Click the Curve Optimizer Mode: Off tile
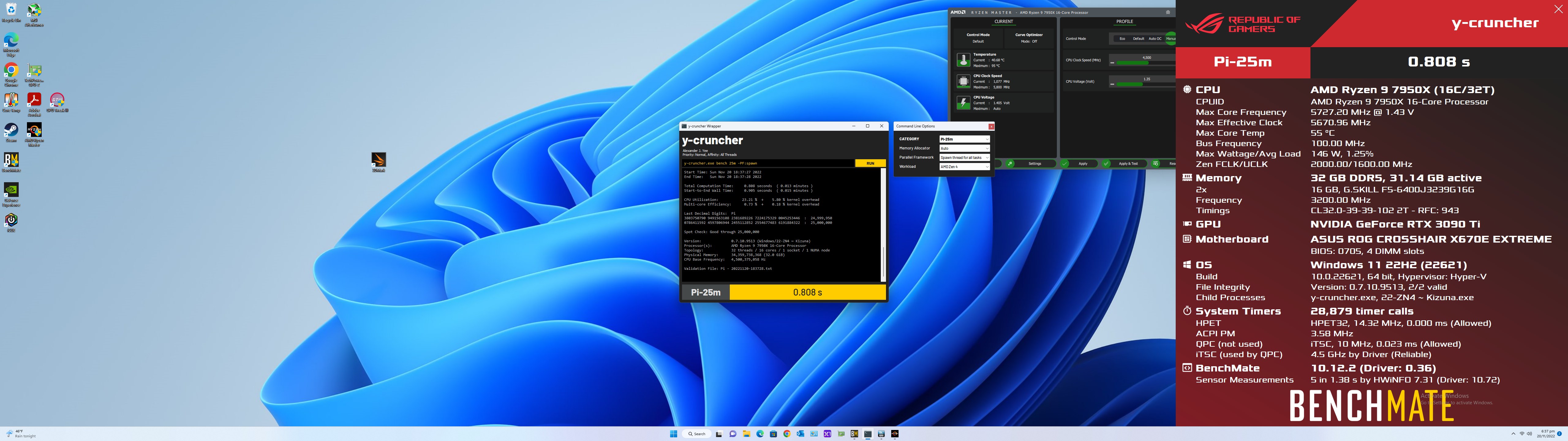The width and height of the screenshot is (1568, 441). pyautogui.click(x=1029, y=38)
